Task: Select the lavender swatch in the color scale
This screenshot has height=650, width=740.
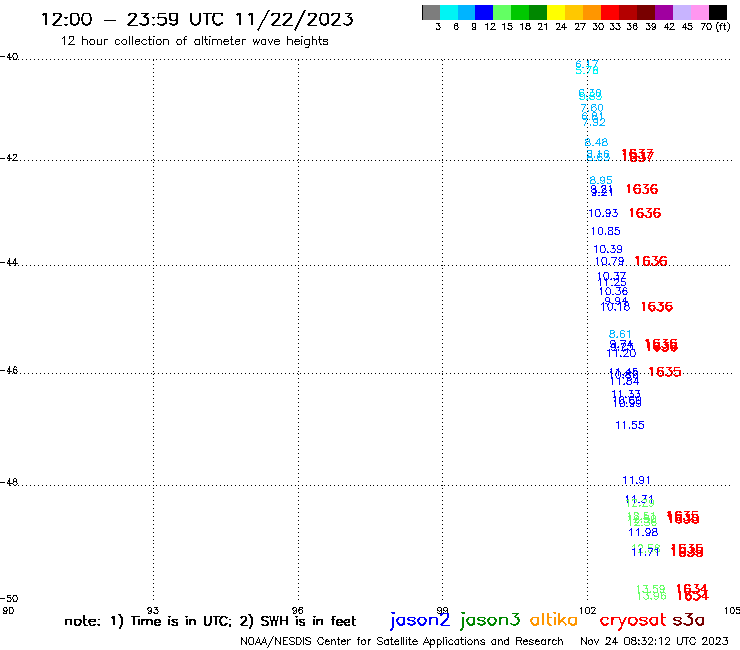Action: pyautogui.click(x=682, y=12)
